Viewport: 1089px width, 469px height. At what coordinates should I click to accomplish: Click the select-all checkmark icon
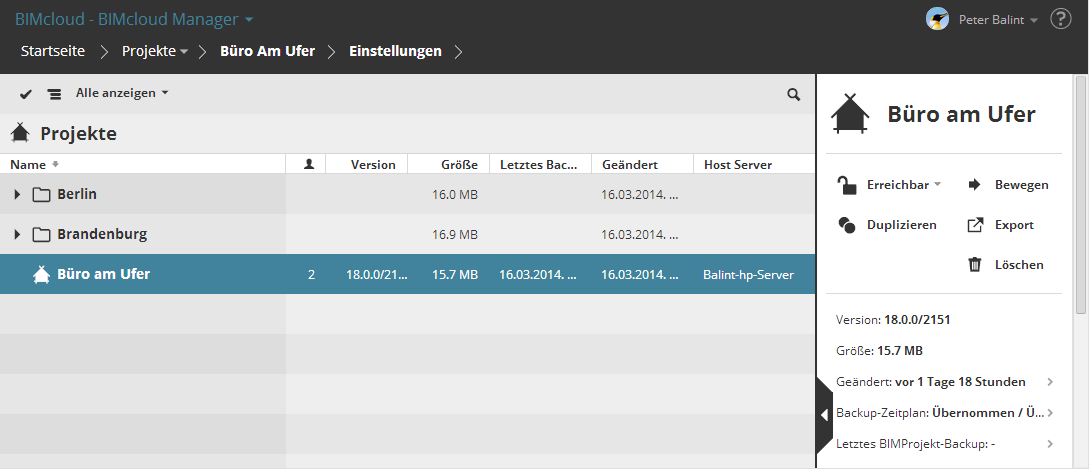pyautogui.click(x=26, y=94)
